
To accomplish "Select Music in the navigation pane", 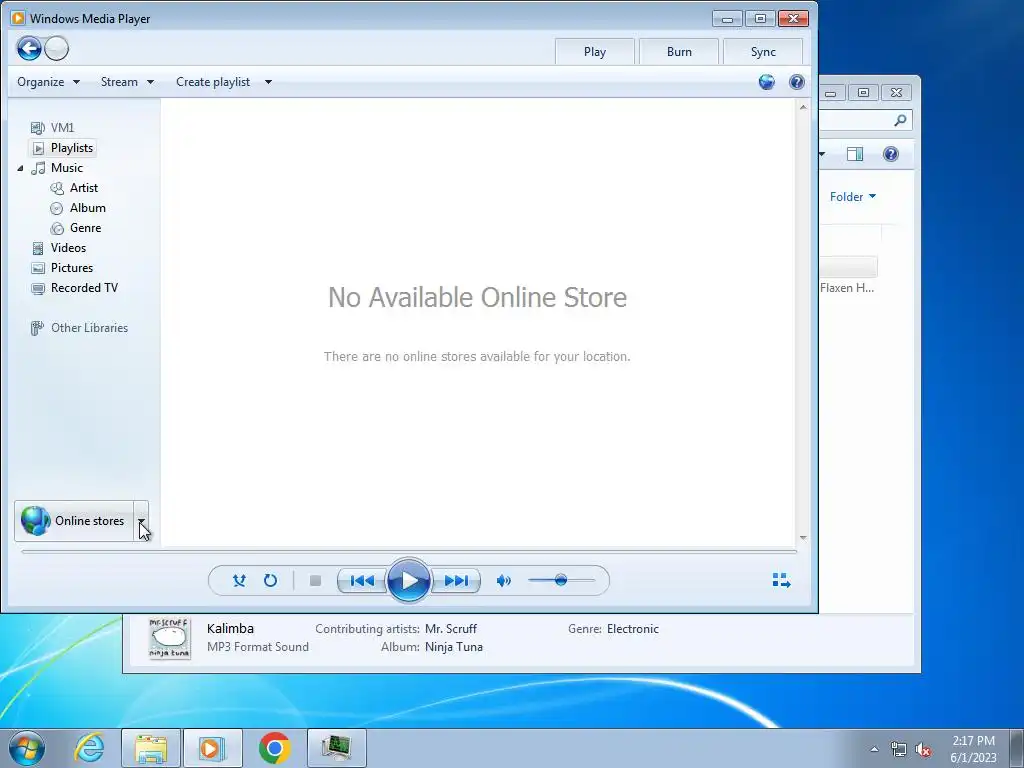I will click(x=57, y=168).
